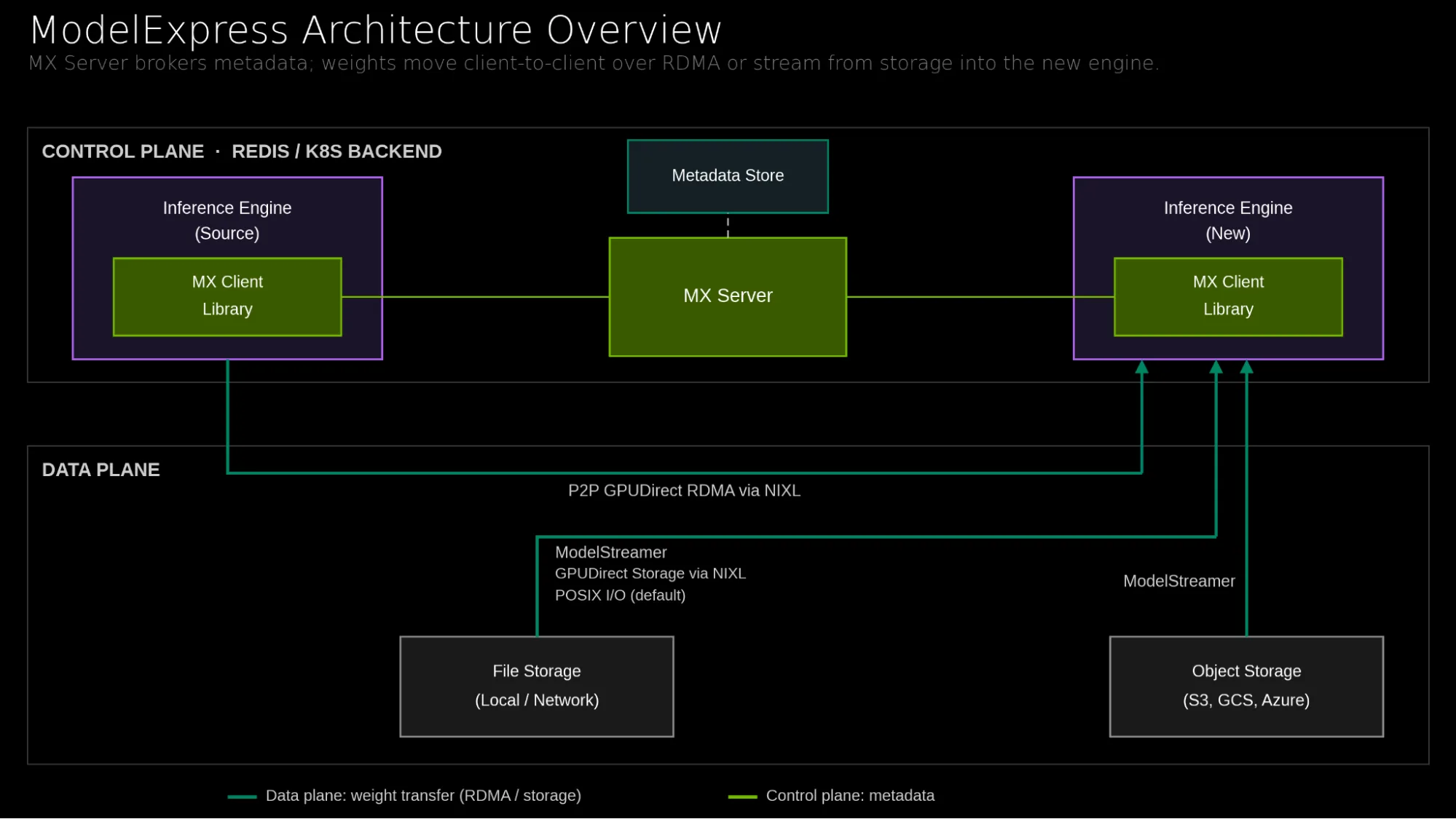Viewport: 1456px width, 819px height.
Task: Click the MX Client Library box in Source engine
Action: pos(227,296)
